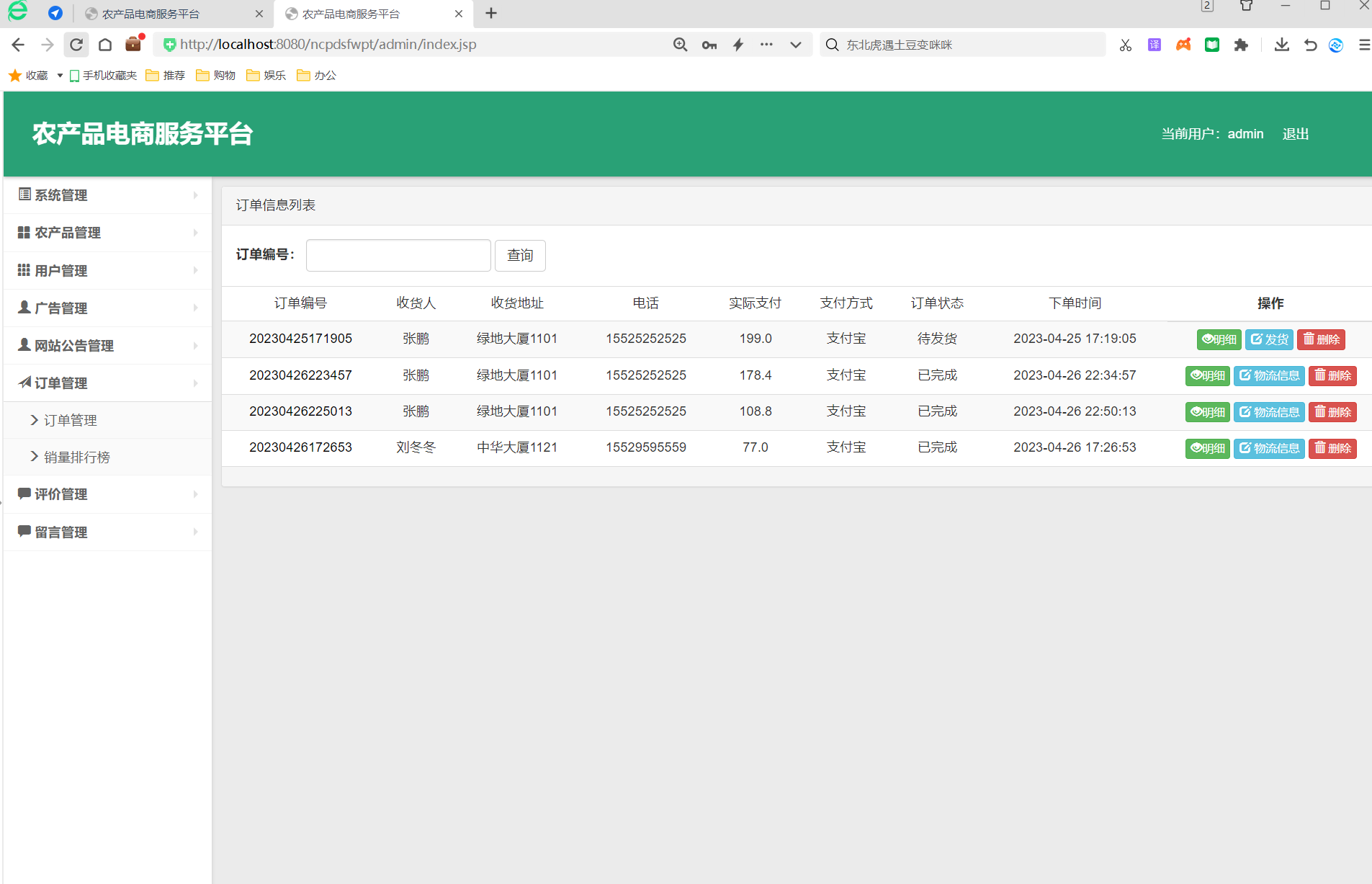Click the 退出 logout link
The image size is (1372, 884).
pyautogui.click(x=1295, y=134)
